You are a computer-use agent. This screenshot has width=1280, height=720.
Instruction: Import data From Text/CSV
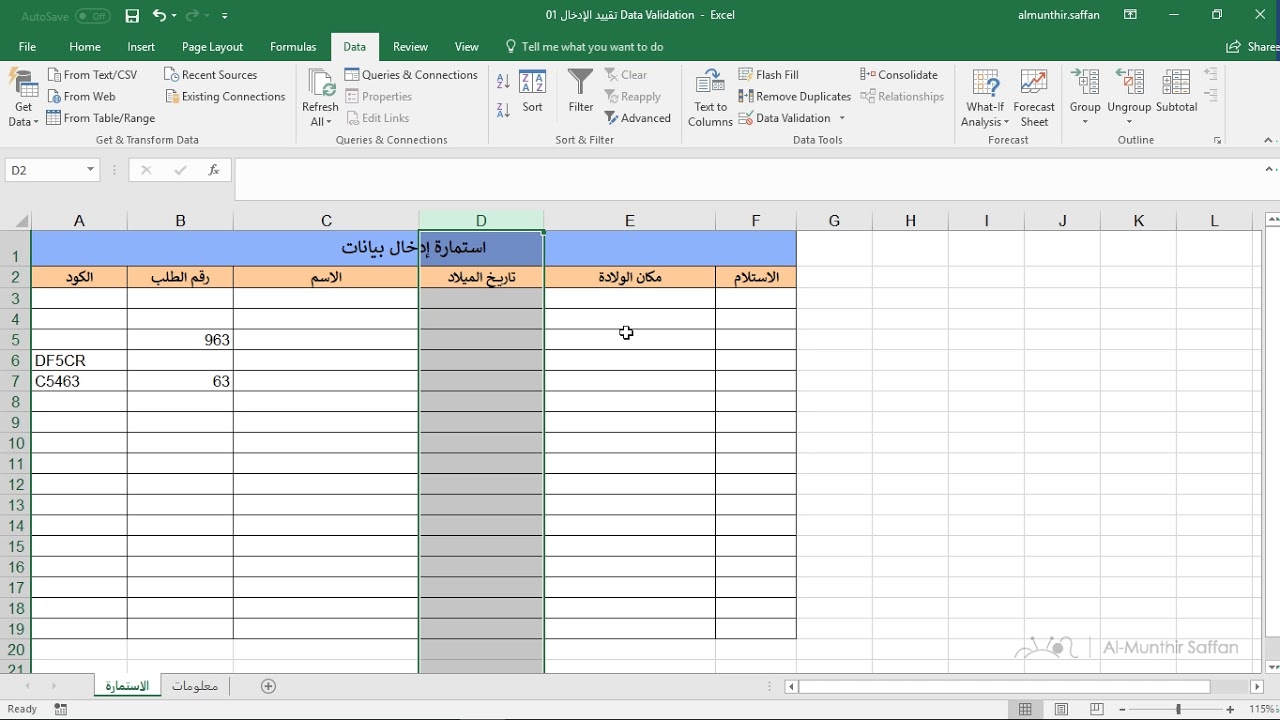[92, 75]
